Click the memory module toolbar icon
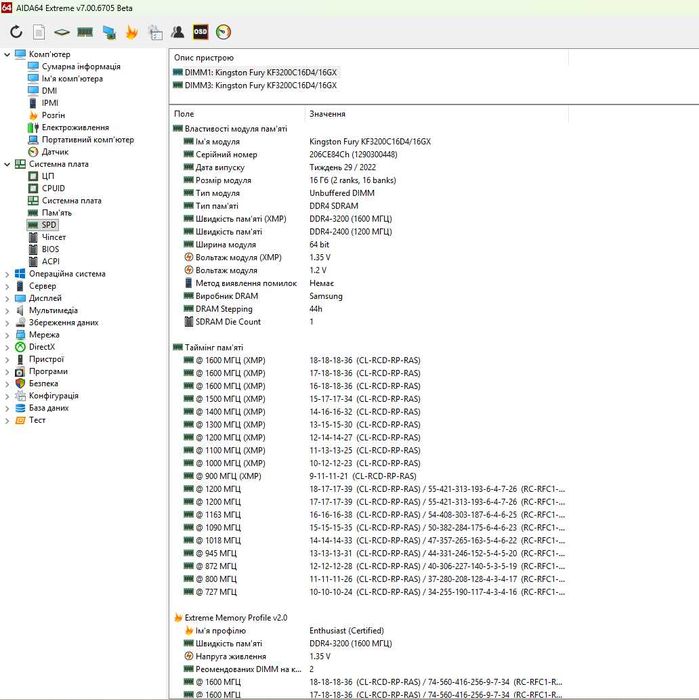 coord(85,32)
